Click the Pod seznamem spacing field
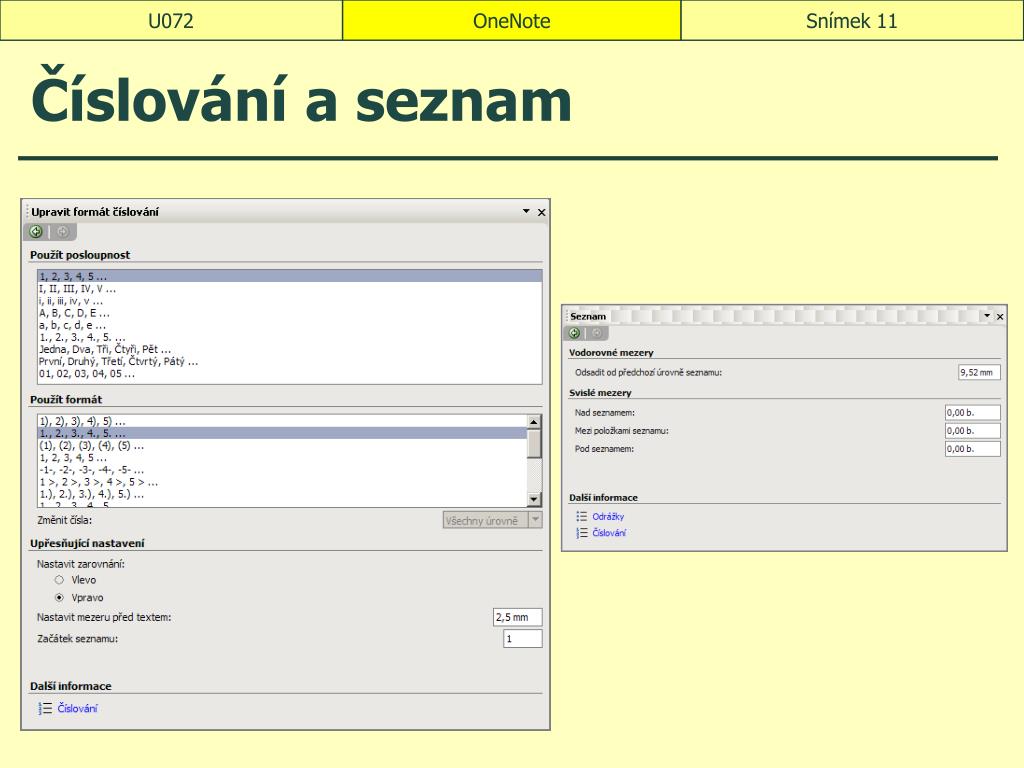 (972, 449)
